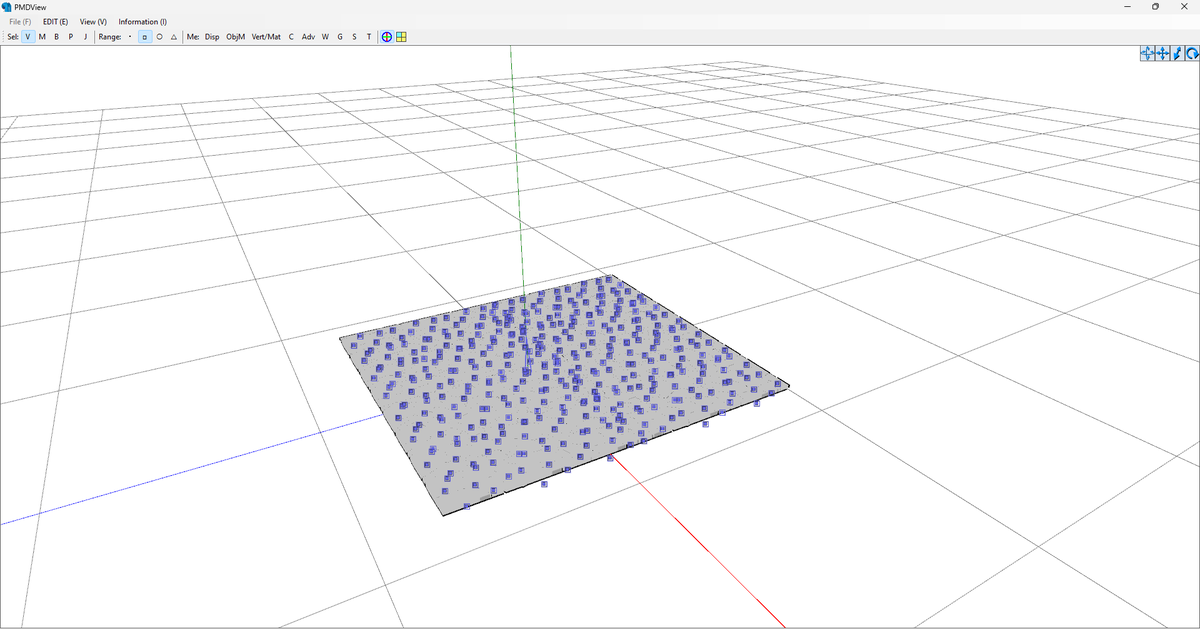Click the G toolbar button
Viewport: 1200px width, 629px height.
tap(340, 37)
